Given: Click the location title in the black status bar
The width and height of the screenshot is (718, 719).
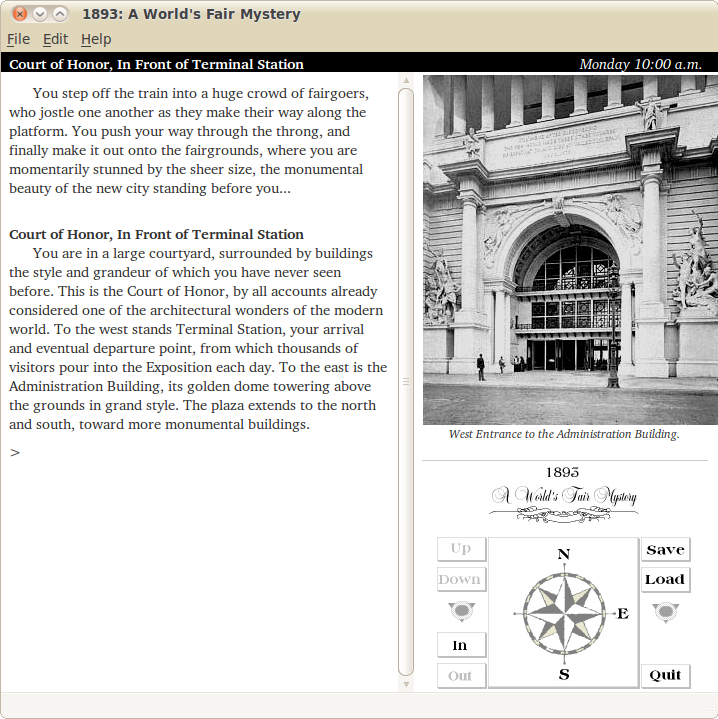Looking at the screenshot, I should 156,64.
